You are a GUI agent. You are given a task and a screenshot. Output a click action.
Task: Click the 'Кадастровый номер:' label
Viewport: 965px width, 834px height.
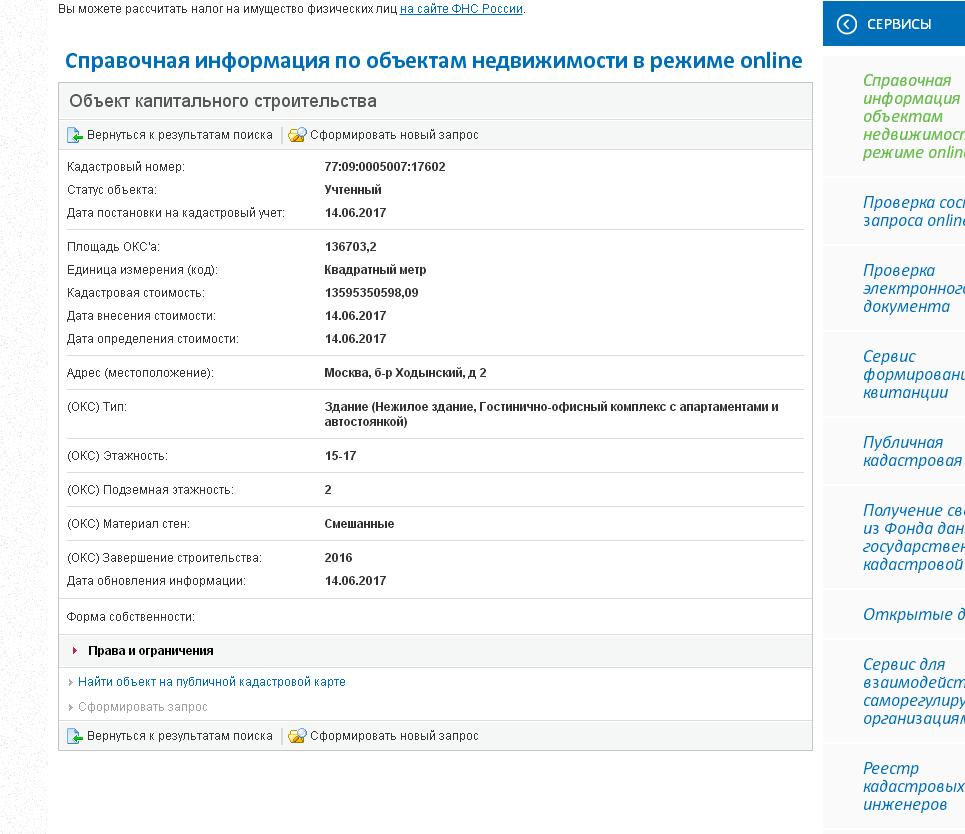coord(126,167)
